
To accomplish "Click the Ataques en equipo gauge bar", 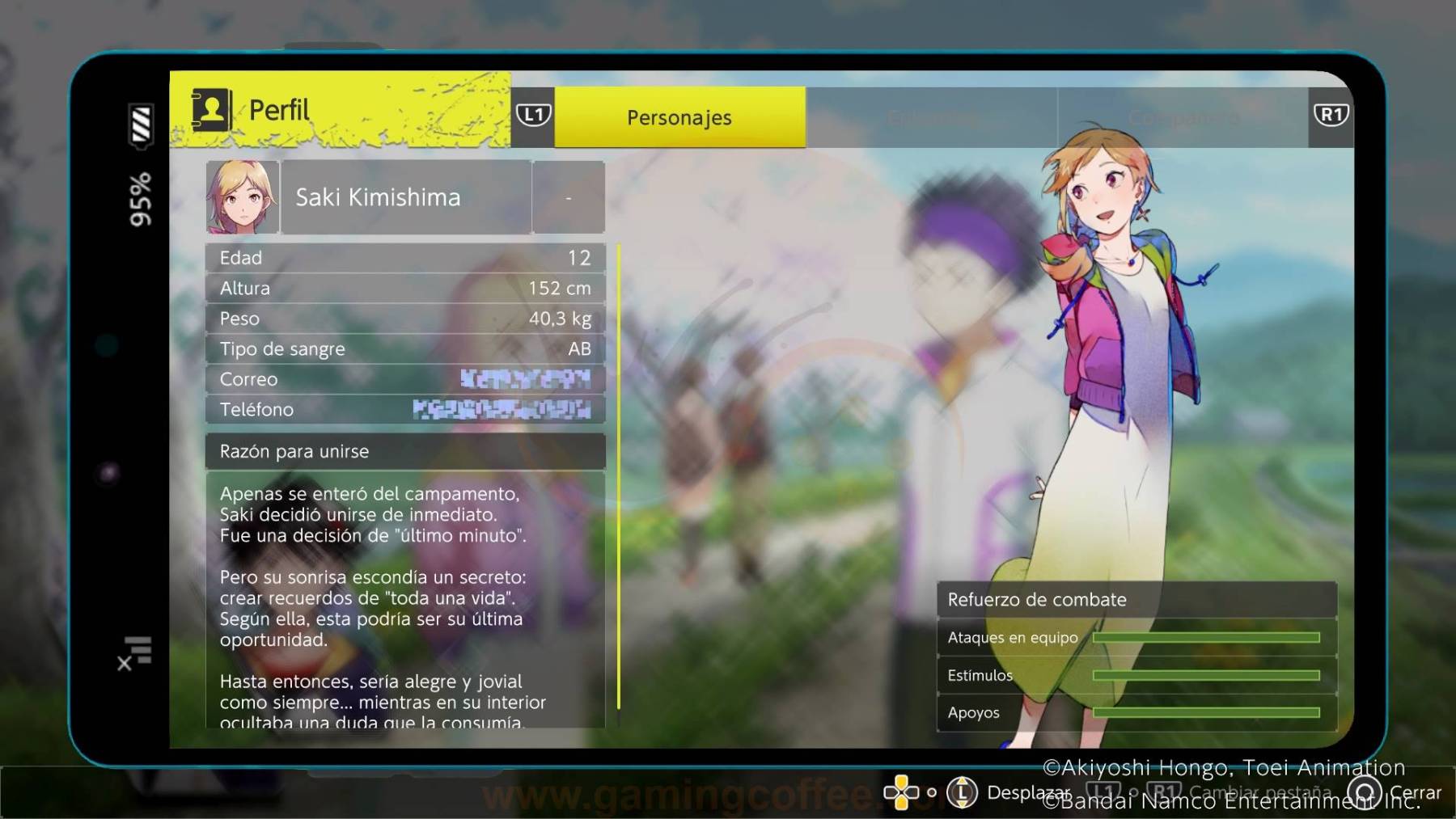I will tap(1206, 638).
